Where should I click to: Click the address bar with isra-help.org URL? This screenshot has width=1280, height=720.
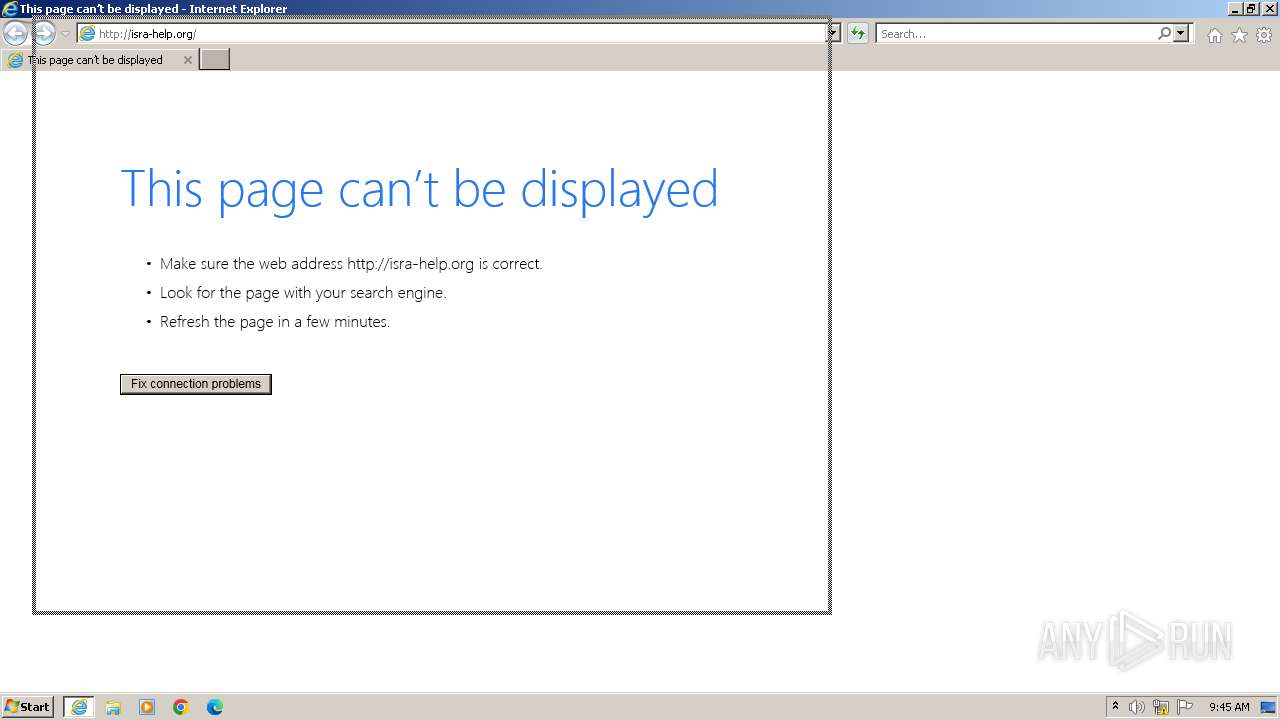point(453,34)
